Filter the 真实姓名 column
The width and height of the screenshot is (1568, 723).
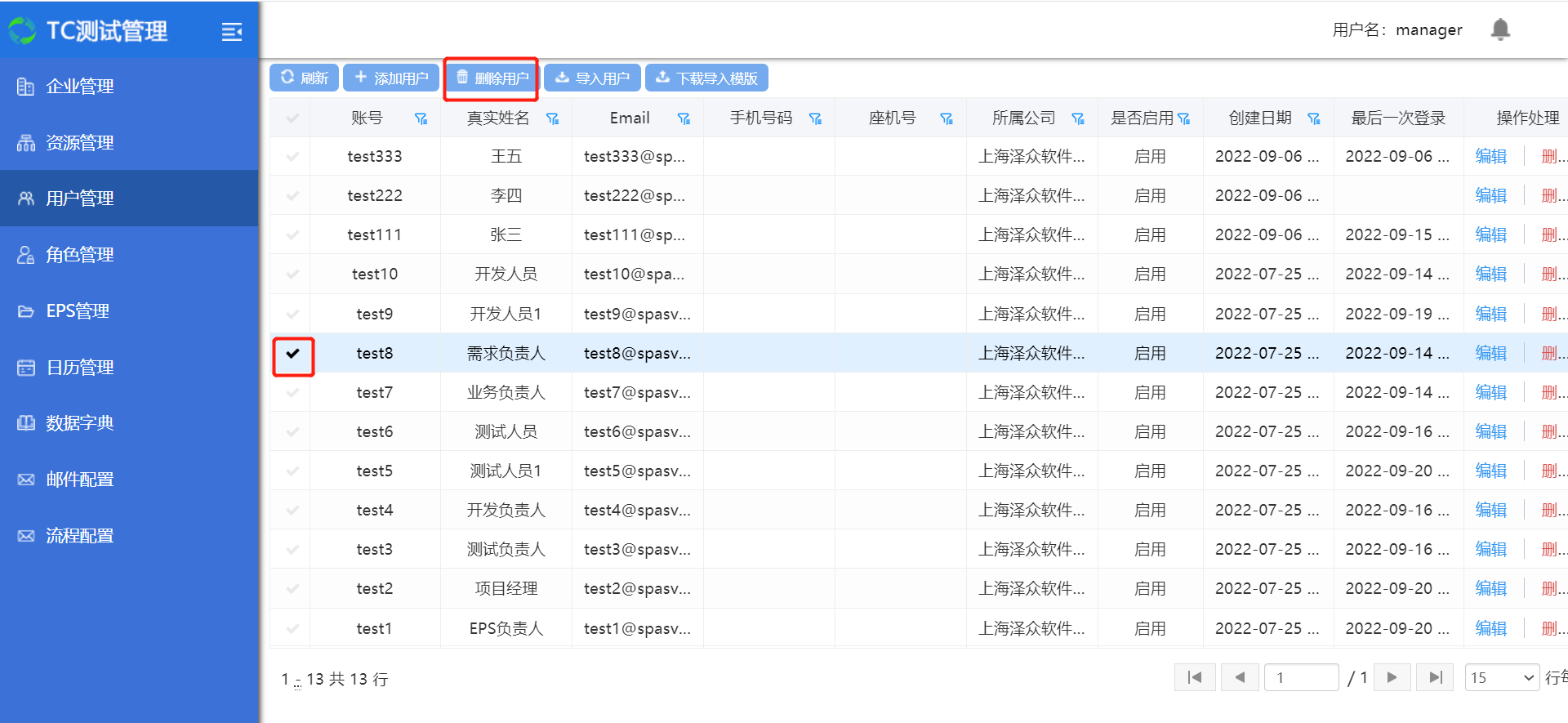[x=553, y=119]
